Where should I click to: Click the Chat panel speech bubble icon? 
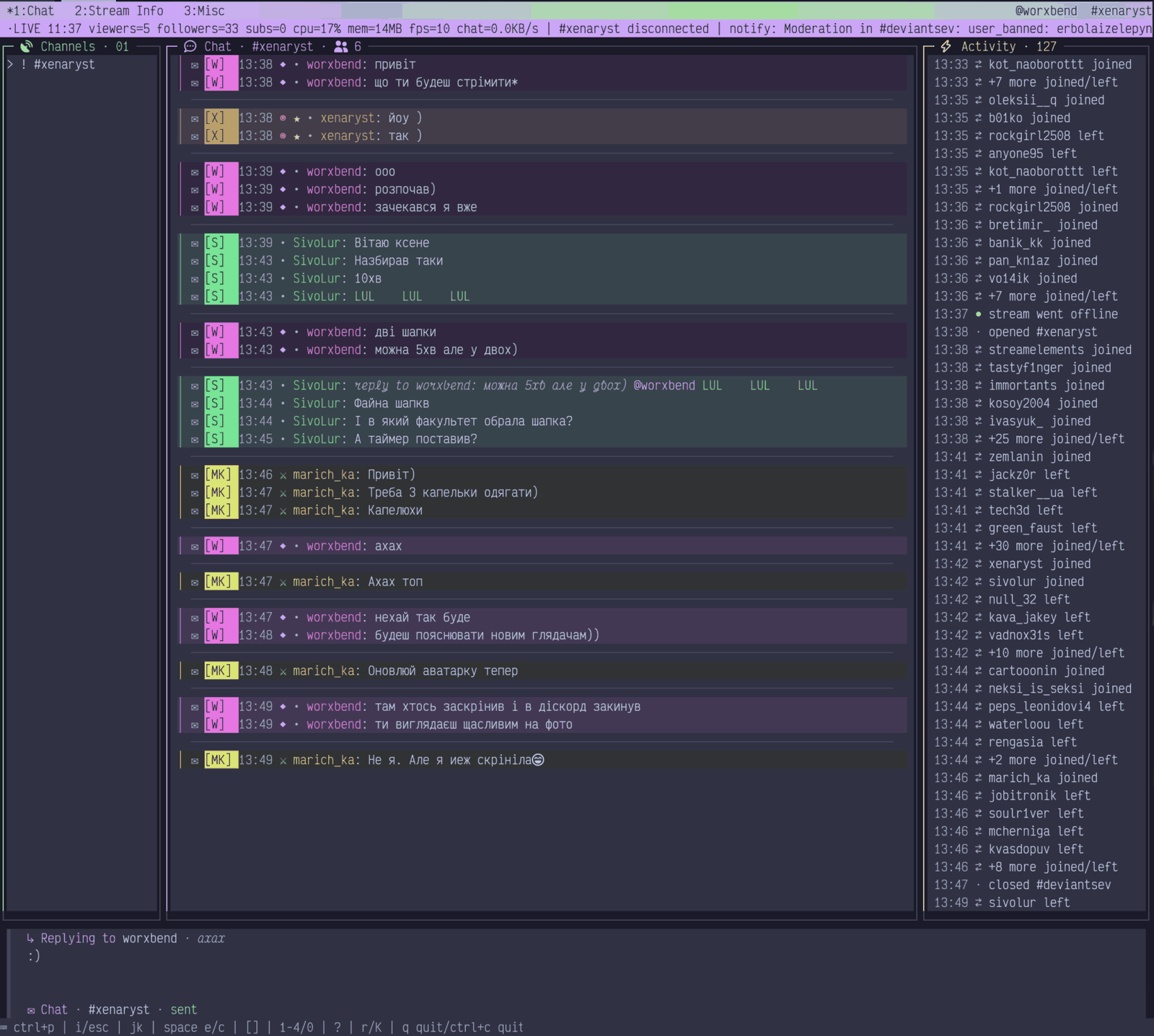[190, 46]
